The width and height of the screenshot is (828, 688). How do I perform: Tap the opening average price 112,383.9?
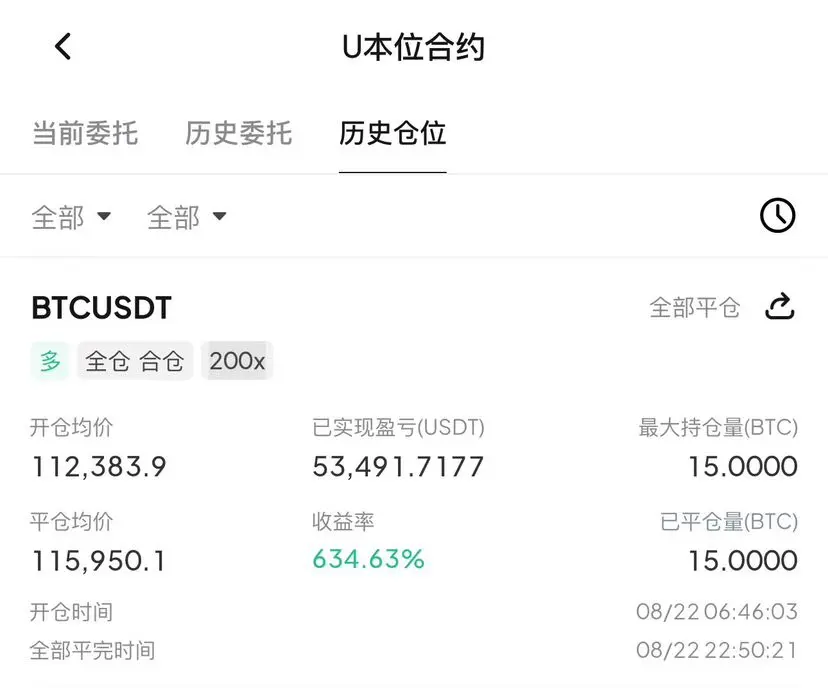pyautogui.click(x=99, y=467)
